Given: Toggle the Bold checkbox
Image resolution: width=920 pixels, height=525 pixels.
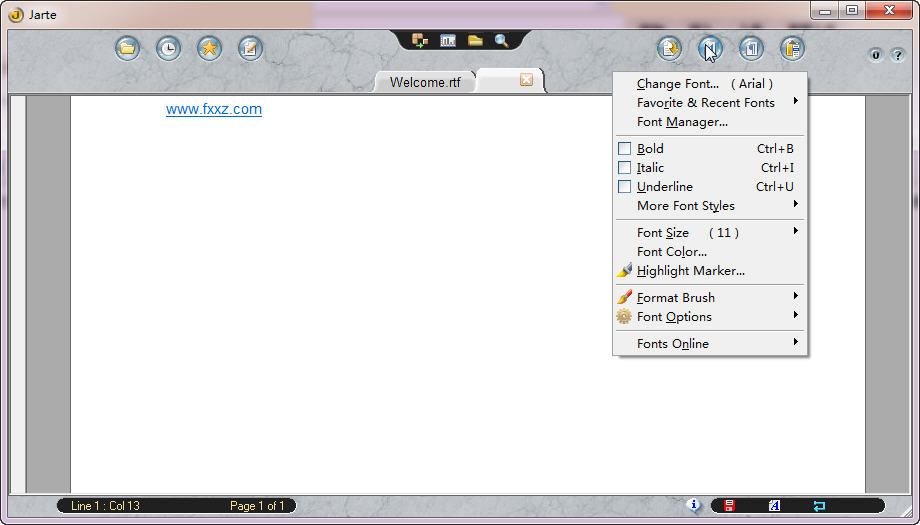Looking at the screenshot, I should point(624,148).
